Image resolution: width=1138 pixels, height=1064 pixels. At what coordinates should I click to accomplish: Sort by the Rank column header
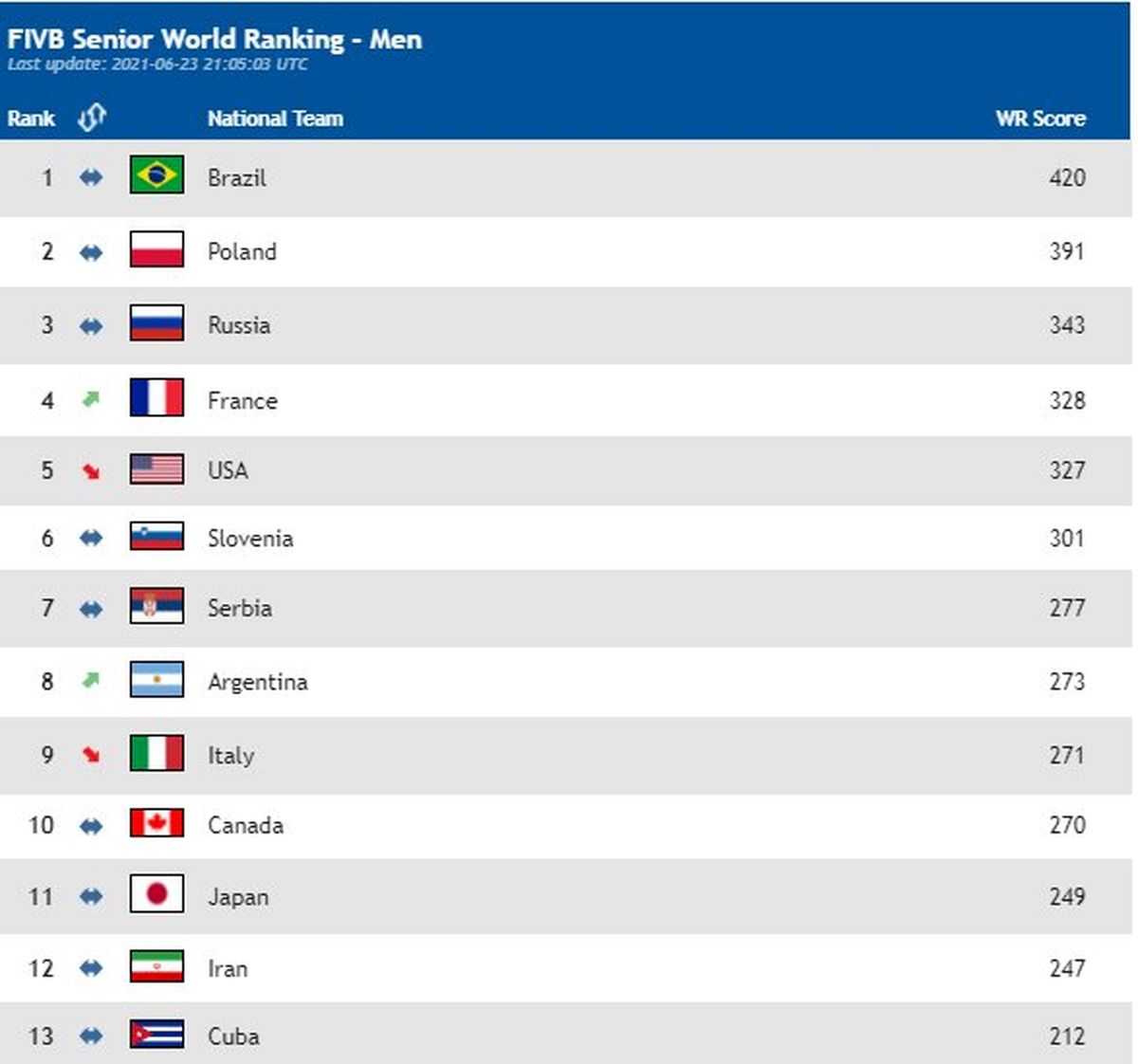[31, 119]
